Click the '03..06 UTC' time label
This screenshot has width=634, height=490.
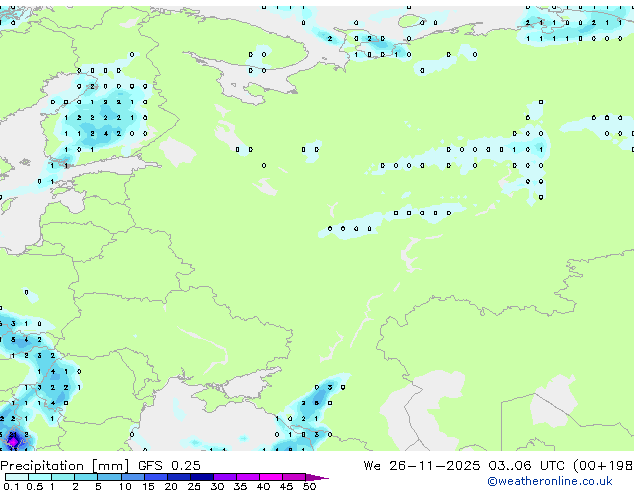tap(526, 466)
